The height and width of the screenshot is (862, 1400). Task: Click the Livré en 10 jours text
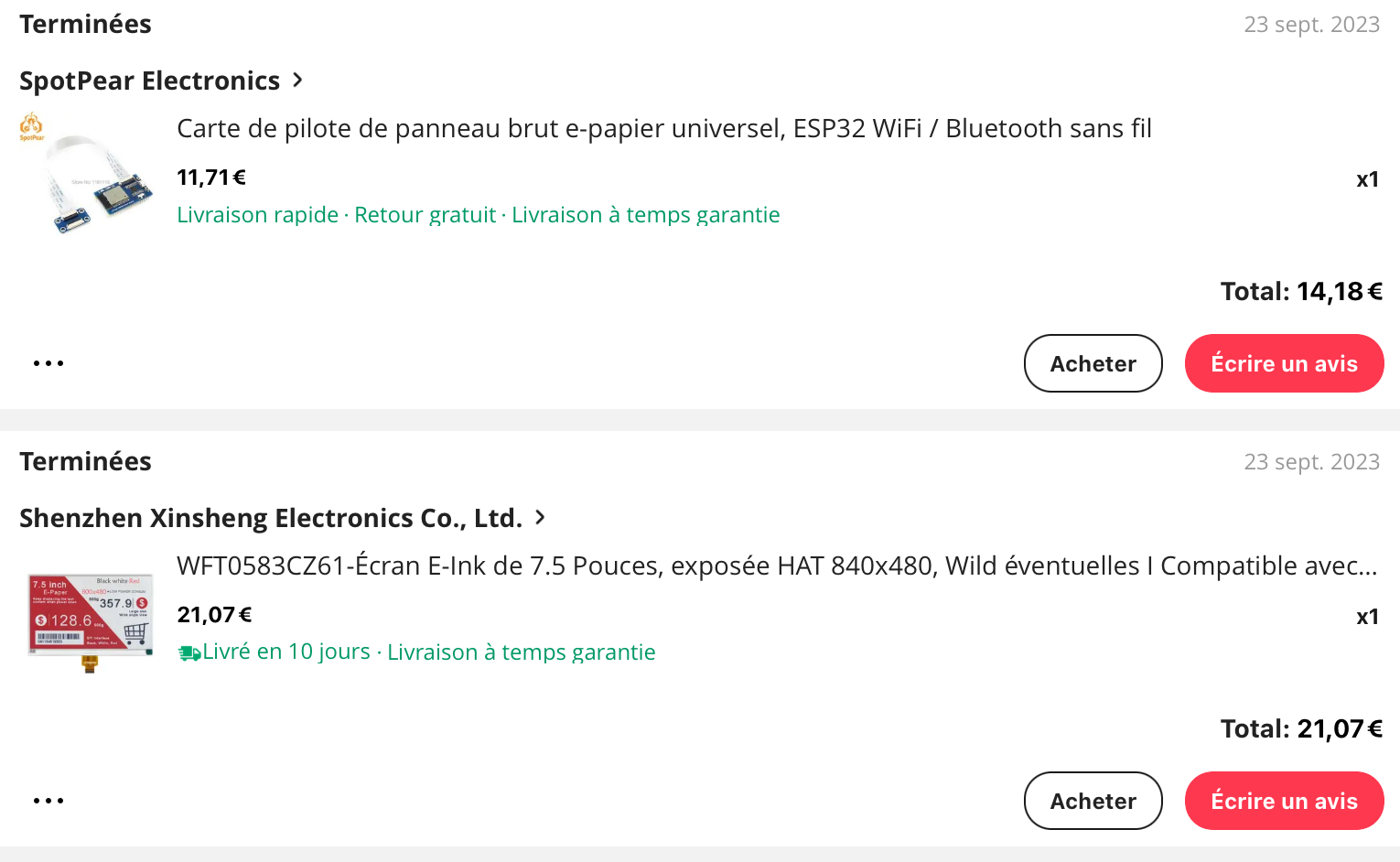click(x=285, y=652)
